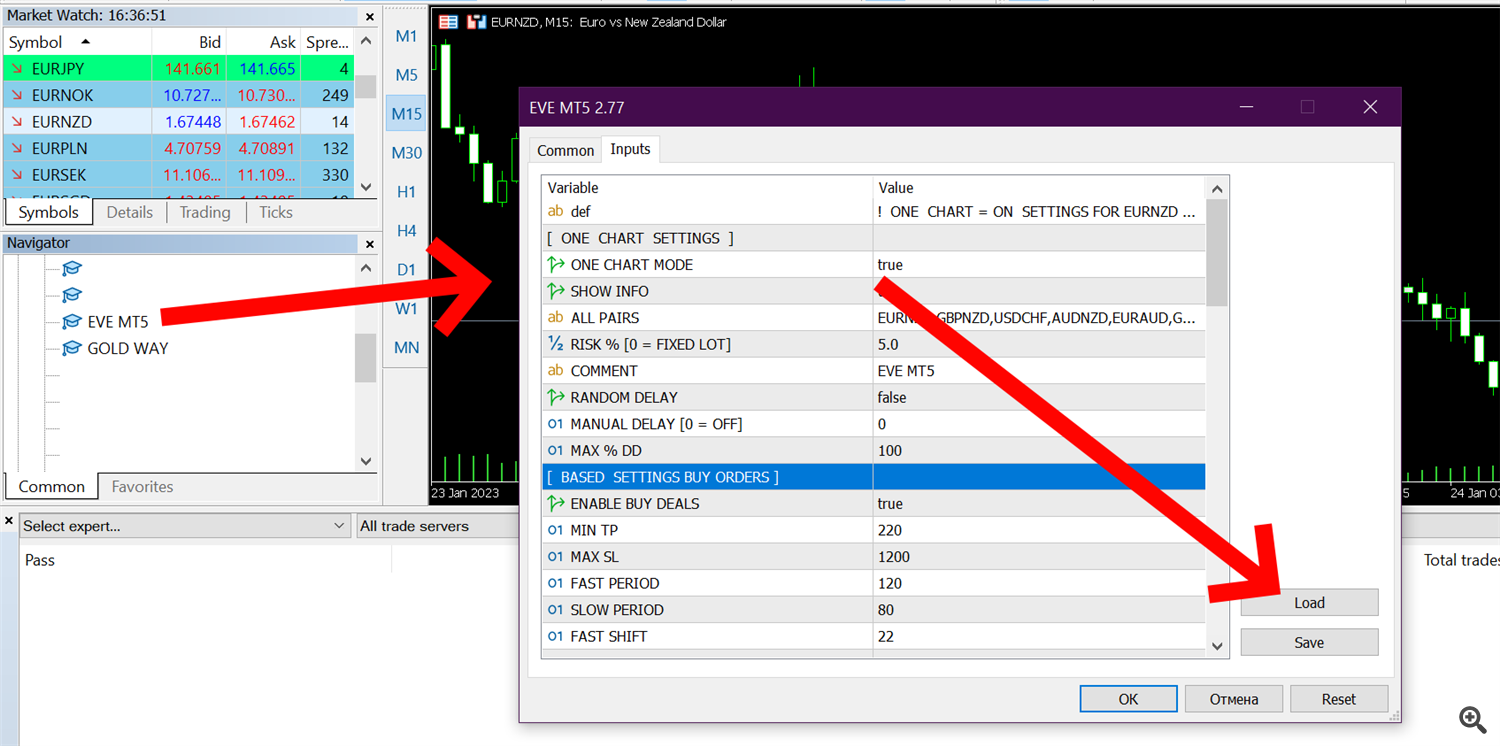Viewport: 1500px width, 746px height.
Task: Switch chart to MN timeframe
Action: pyautogui.click(x=406, y=348)
